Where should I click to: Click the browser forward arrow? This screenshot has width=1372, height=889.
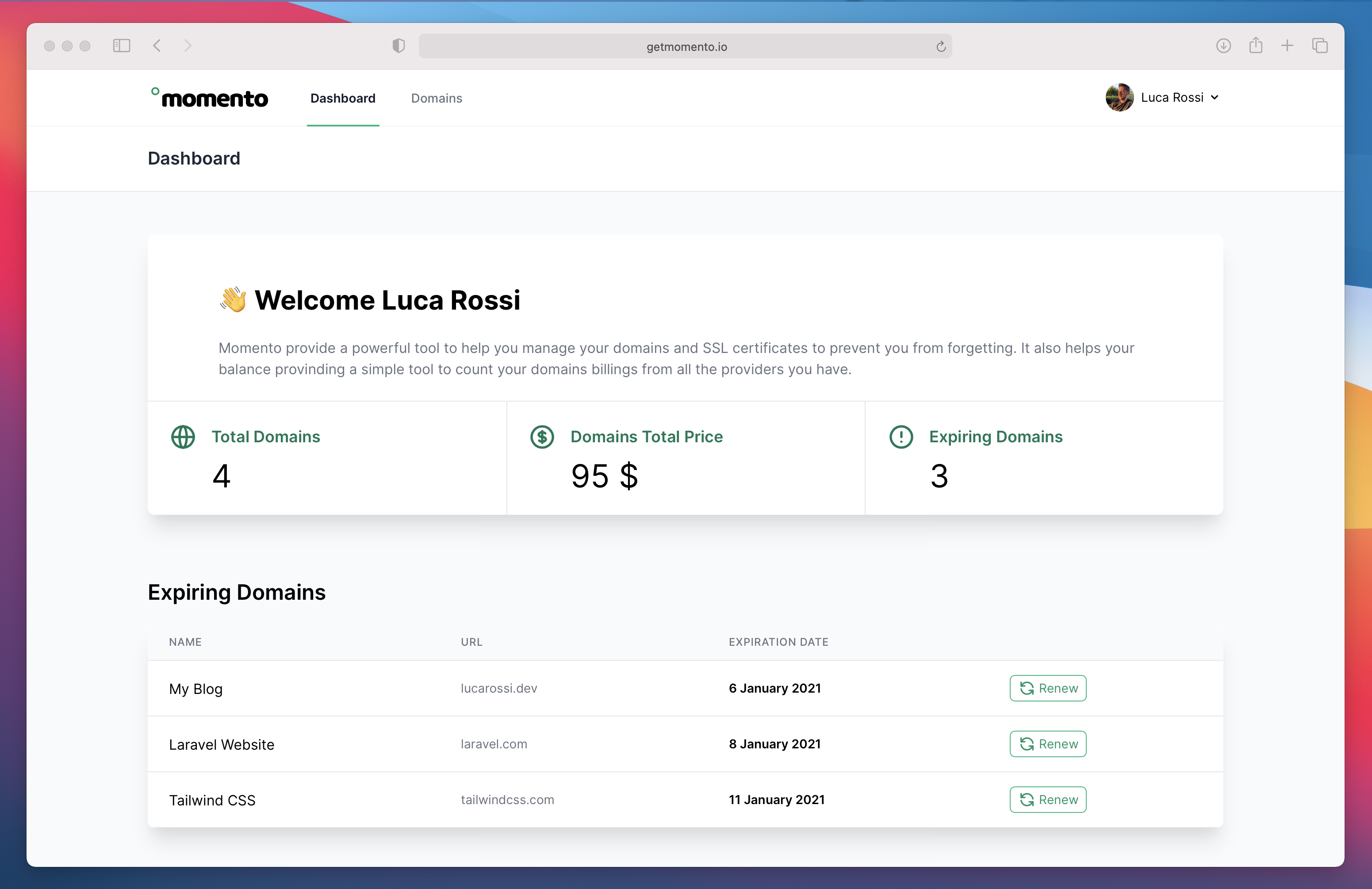click(188, 46)
